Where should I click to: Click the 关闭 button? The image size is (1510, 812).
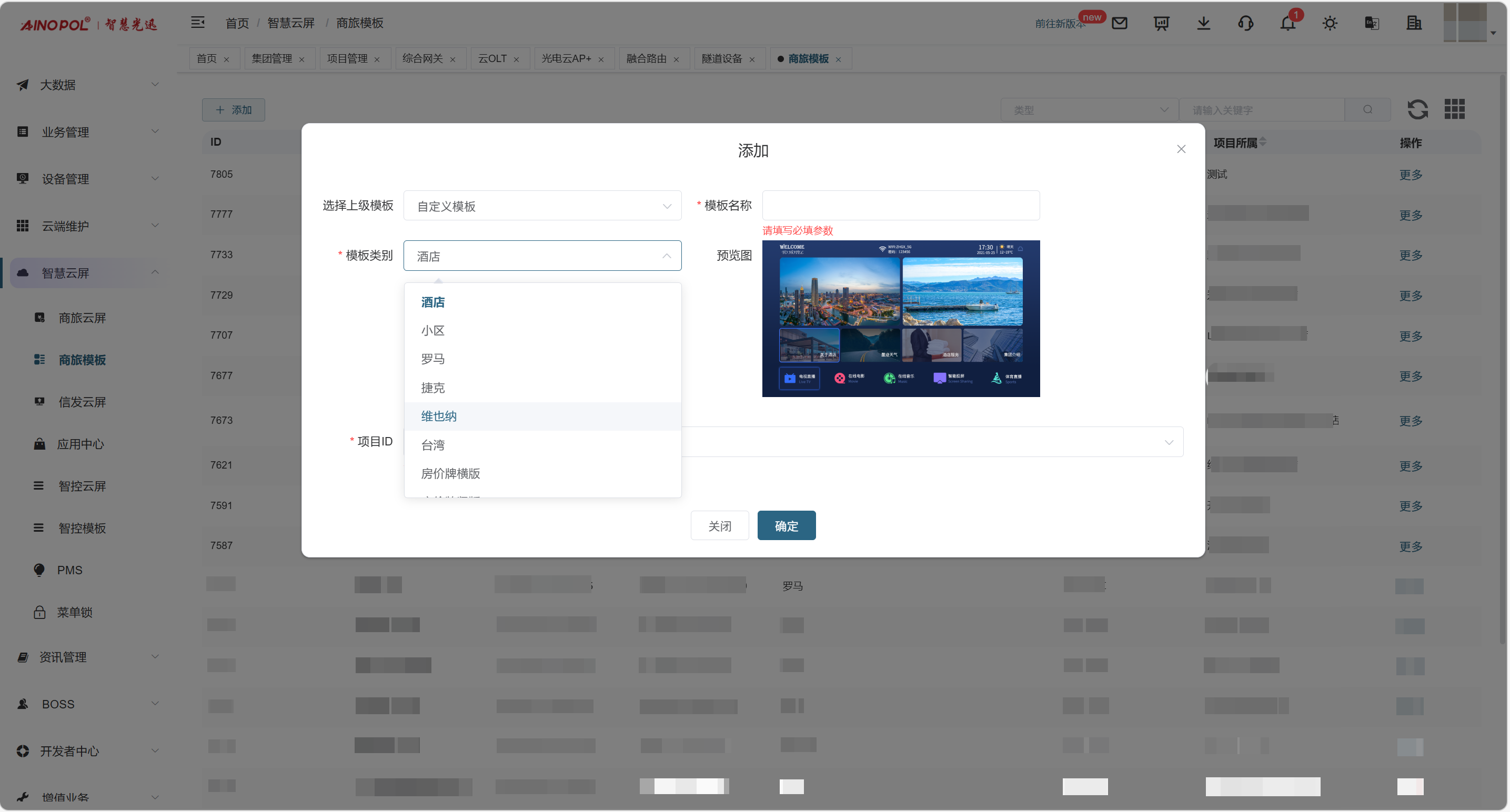[x=719, y=525]
